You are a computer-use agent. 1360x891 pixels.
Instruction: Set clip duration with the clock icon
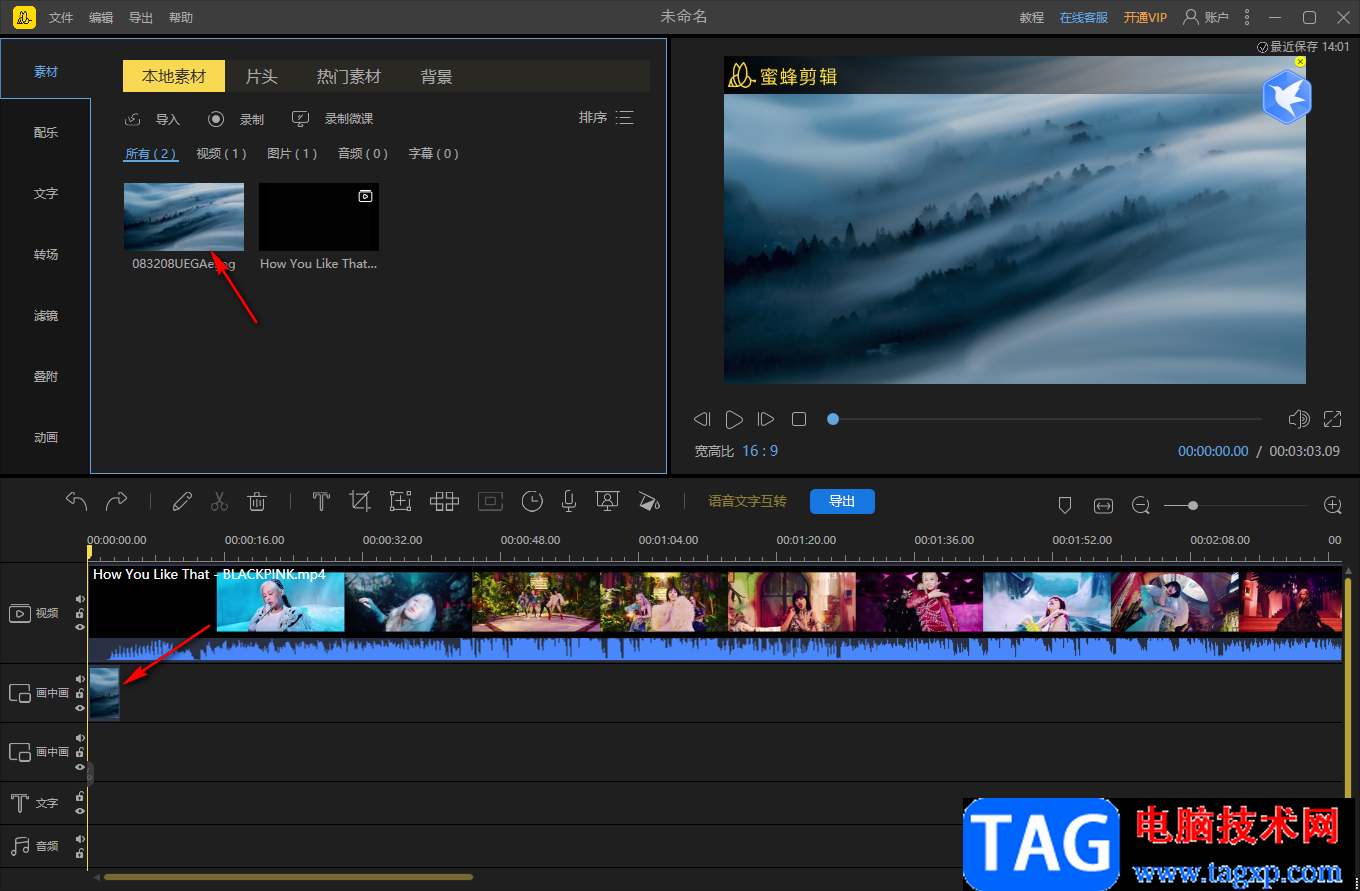point(532,501)
